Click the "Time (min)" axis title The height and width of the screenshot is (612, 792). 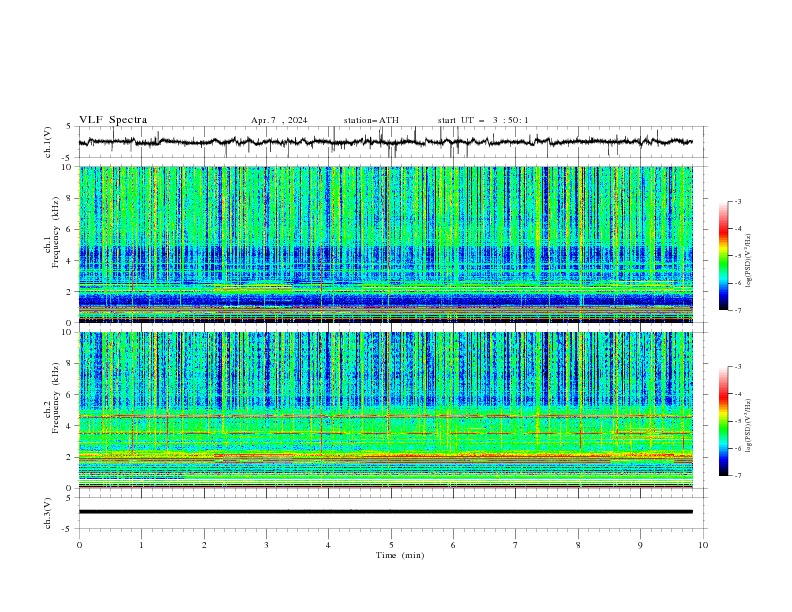click(x=400, y=555)
